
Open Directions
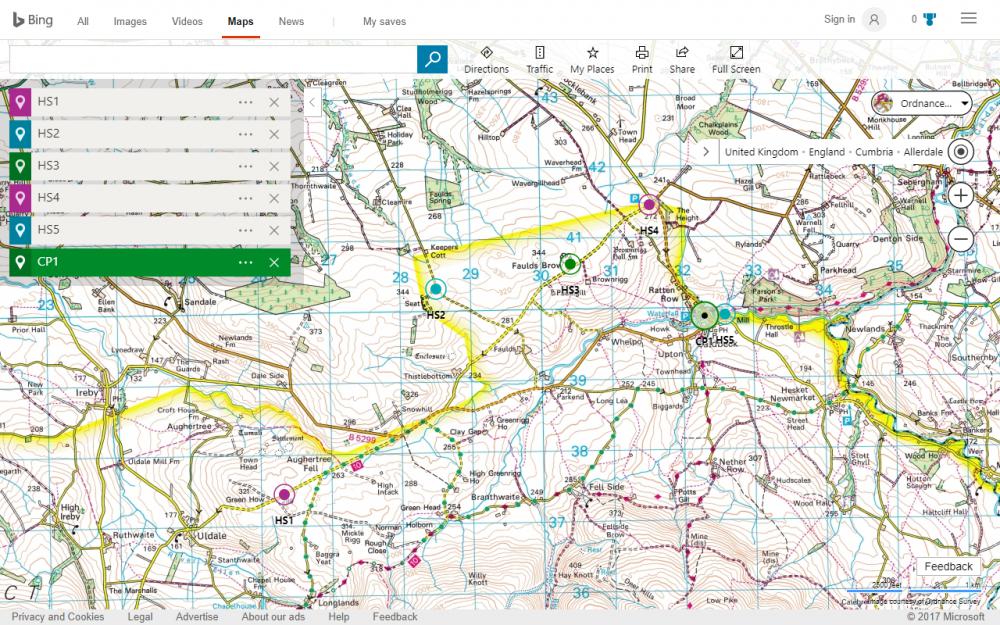point(487,60)
